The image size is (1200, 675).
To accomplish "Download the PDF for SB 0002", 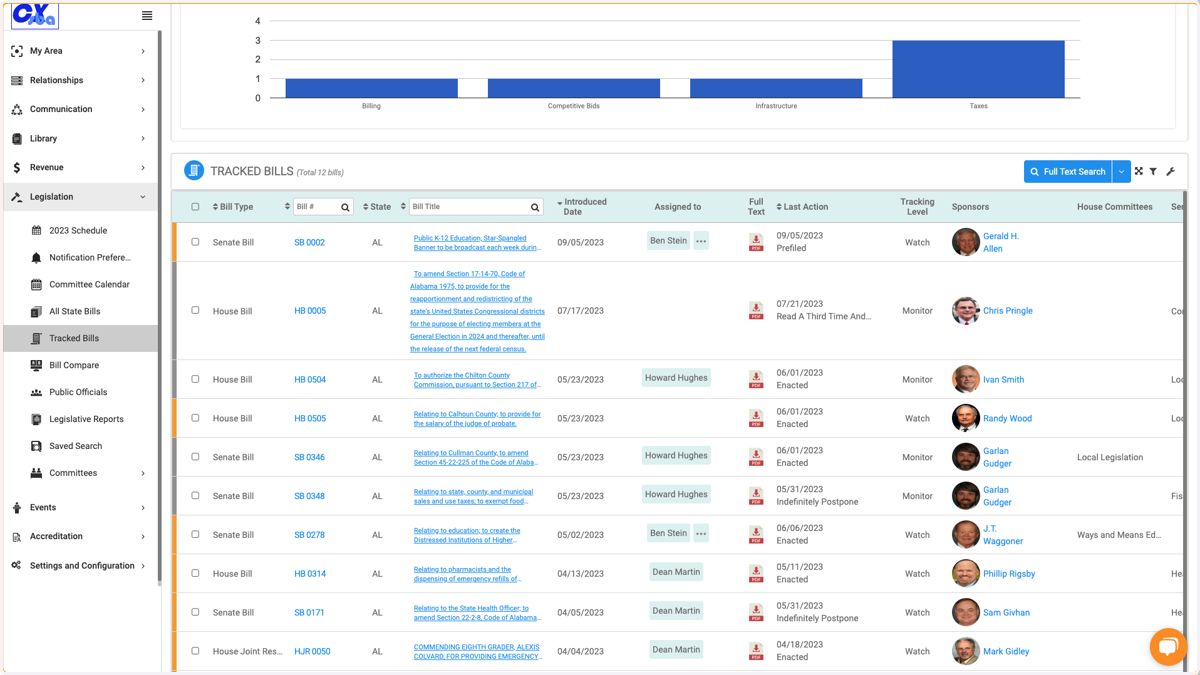I will click(x=756, y=242).
